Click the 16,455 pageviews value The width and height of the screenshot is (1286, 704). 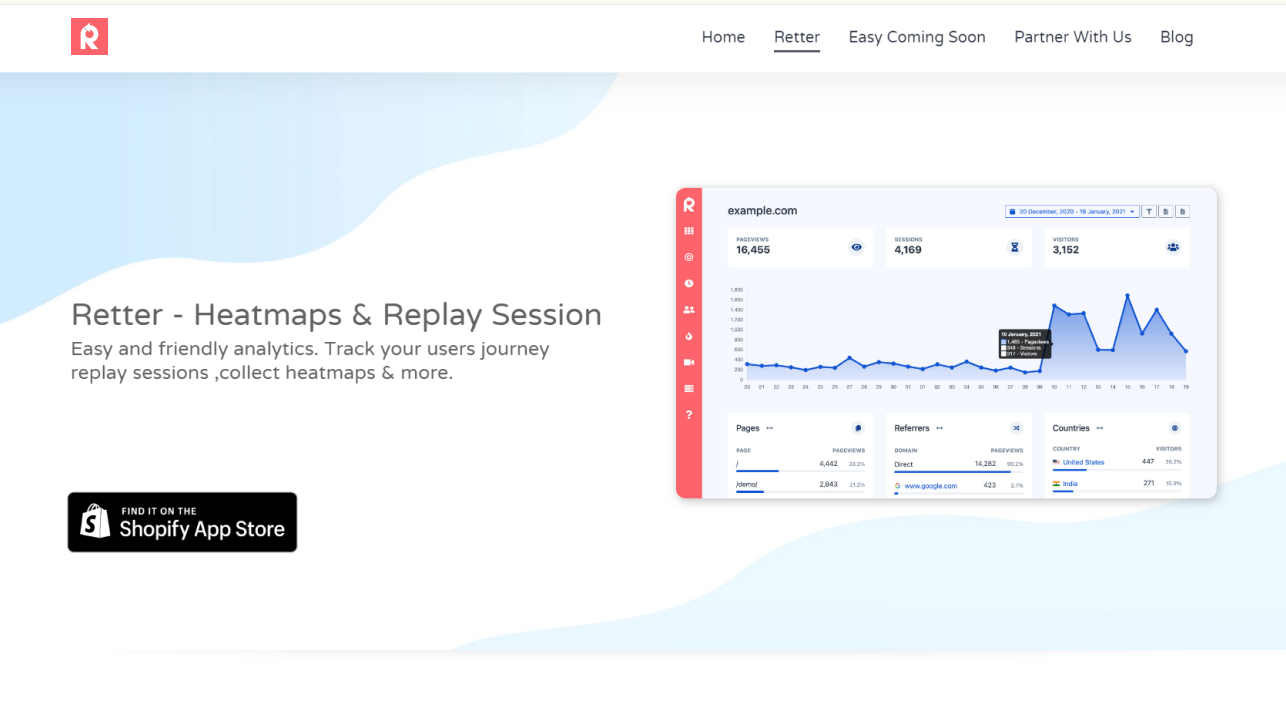[753, 250]
